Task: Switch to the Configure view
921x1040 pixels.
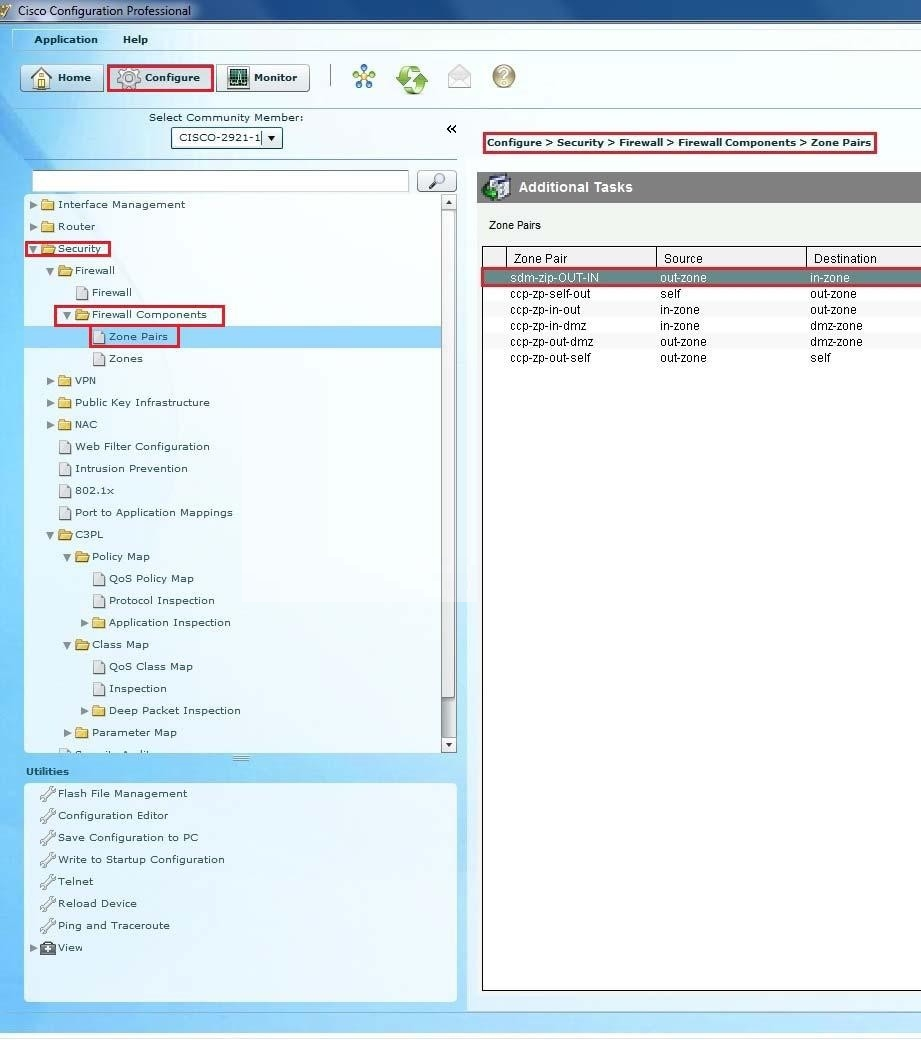Action: pos(160,78)
